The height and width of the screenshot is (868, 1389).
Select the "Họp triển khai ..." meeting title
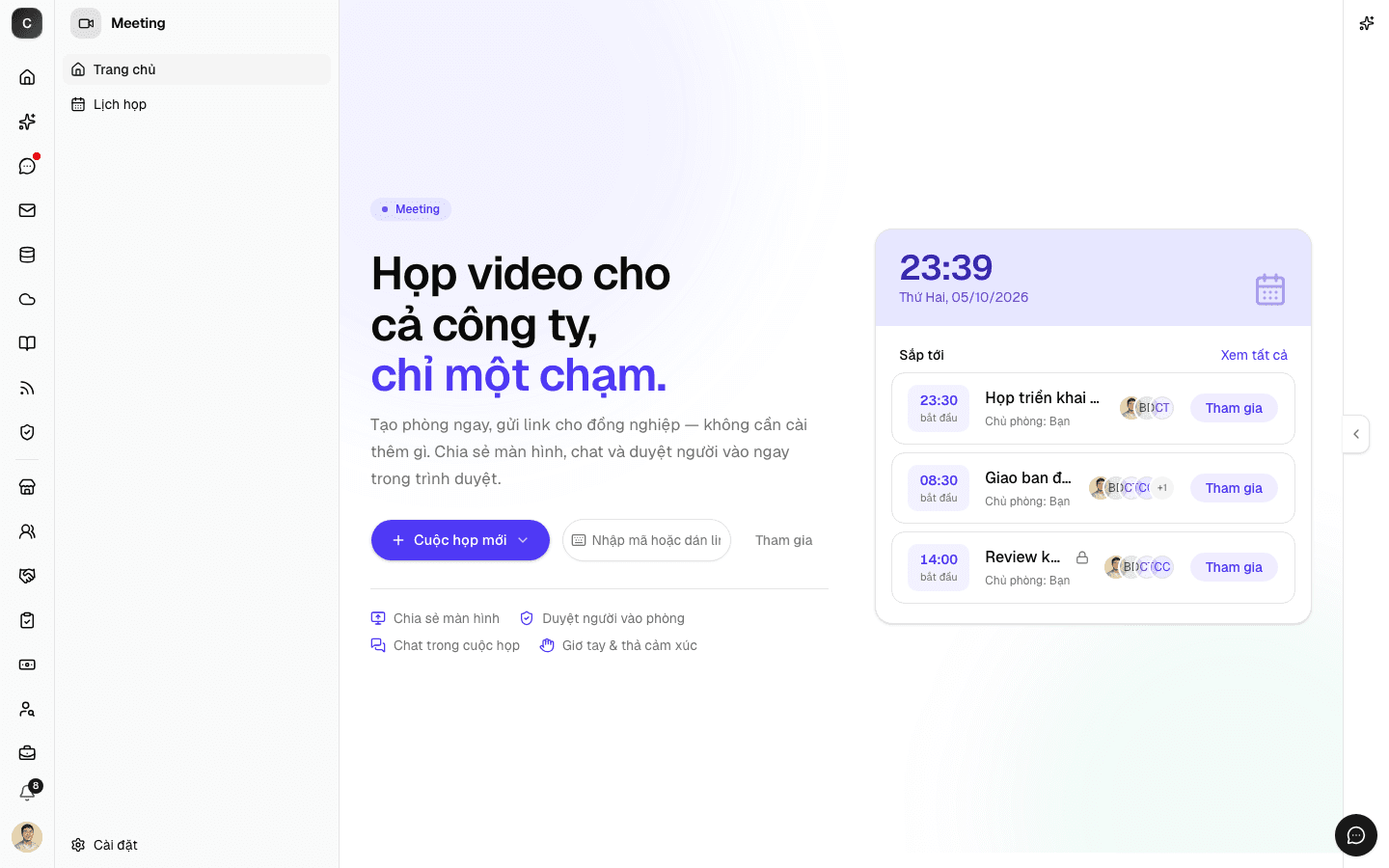pyautogui.click(x=1042, y=397)
